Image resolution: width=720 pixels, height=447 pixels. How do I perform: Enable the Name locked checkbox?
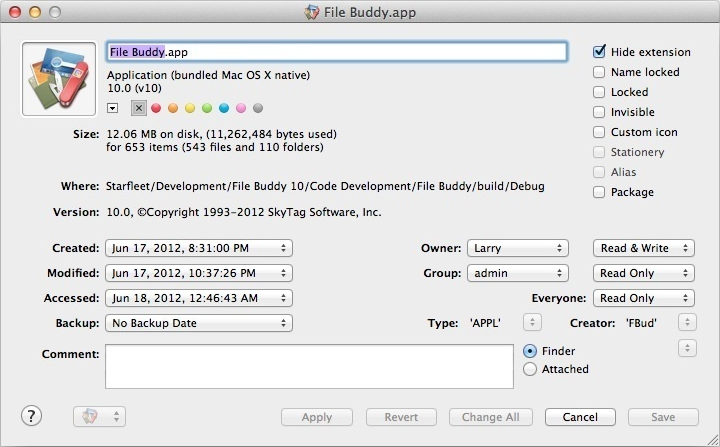point(599,72)
